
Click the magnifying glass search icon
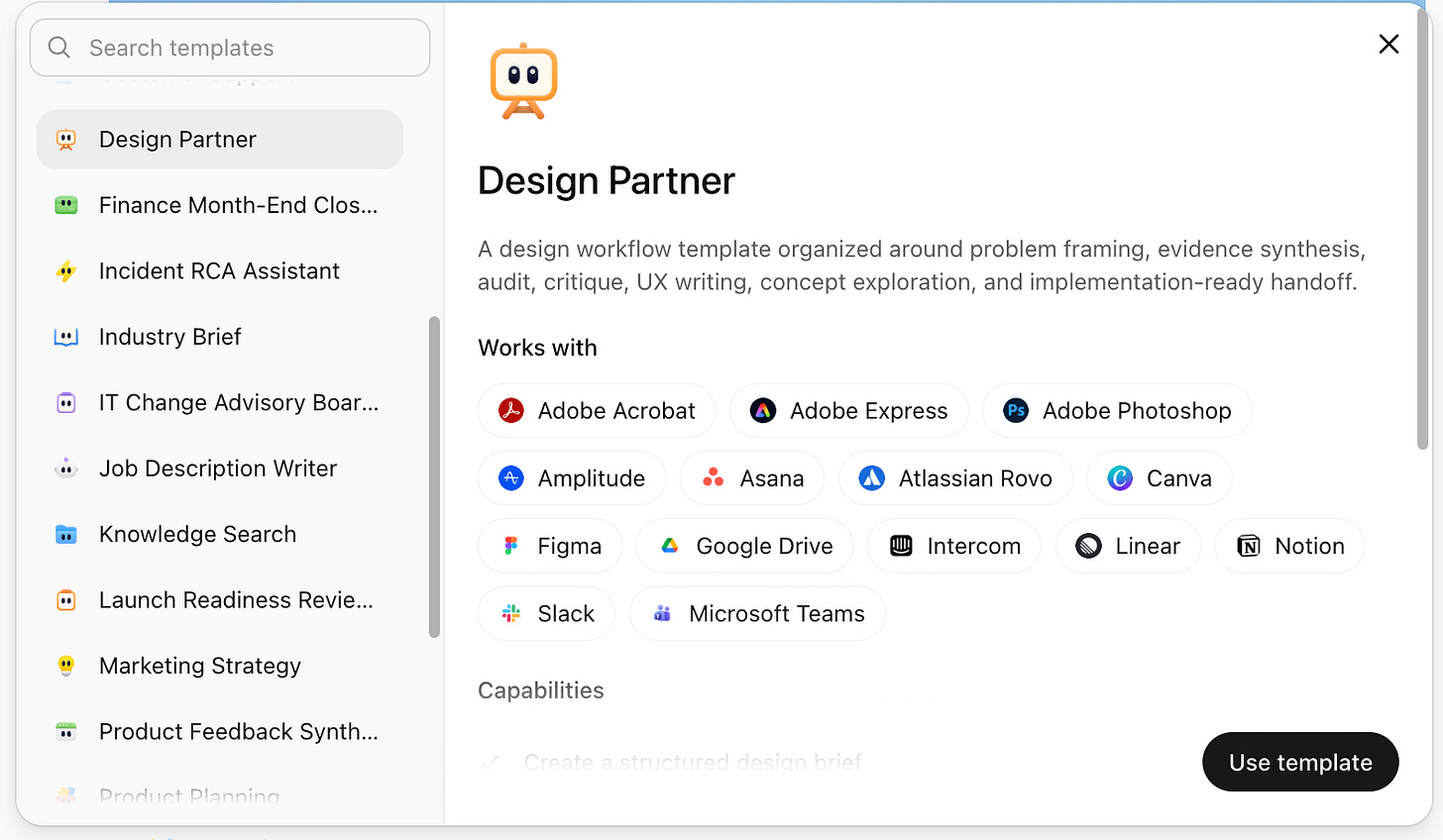[59, 48]
